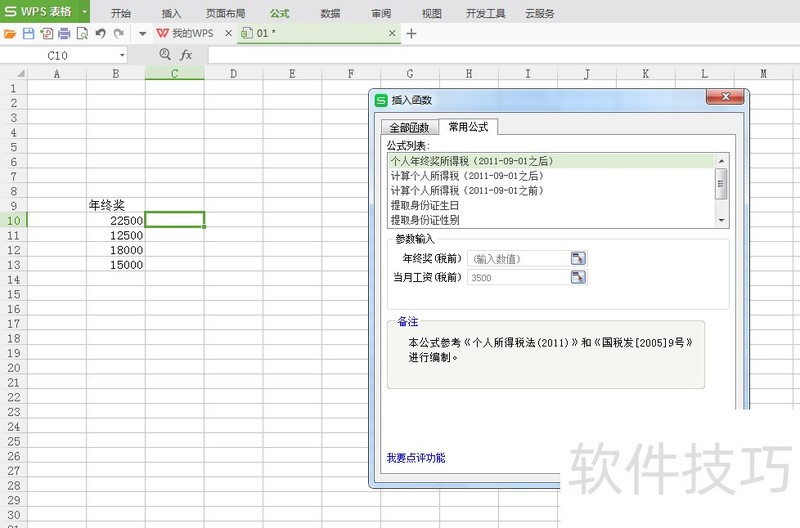Click the Undo arrow icon
The image size is (800, 528).
tap(100, 34)
